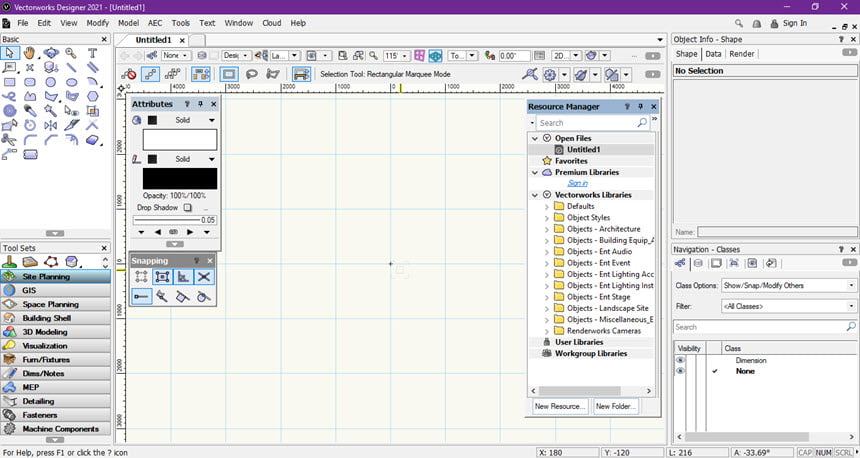Click the Navigation Classes search field
Screen dimensions: 860x458
coord(765,327)
